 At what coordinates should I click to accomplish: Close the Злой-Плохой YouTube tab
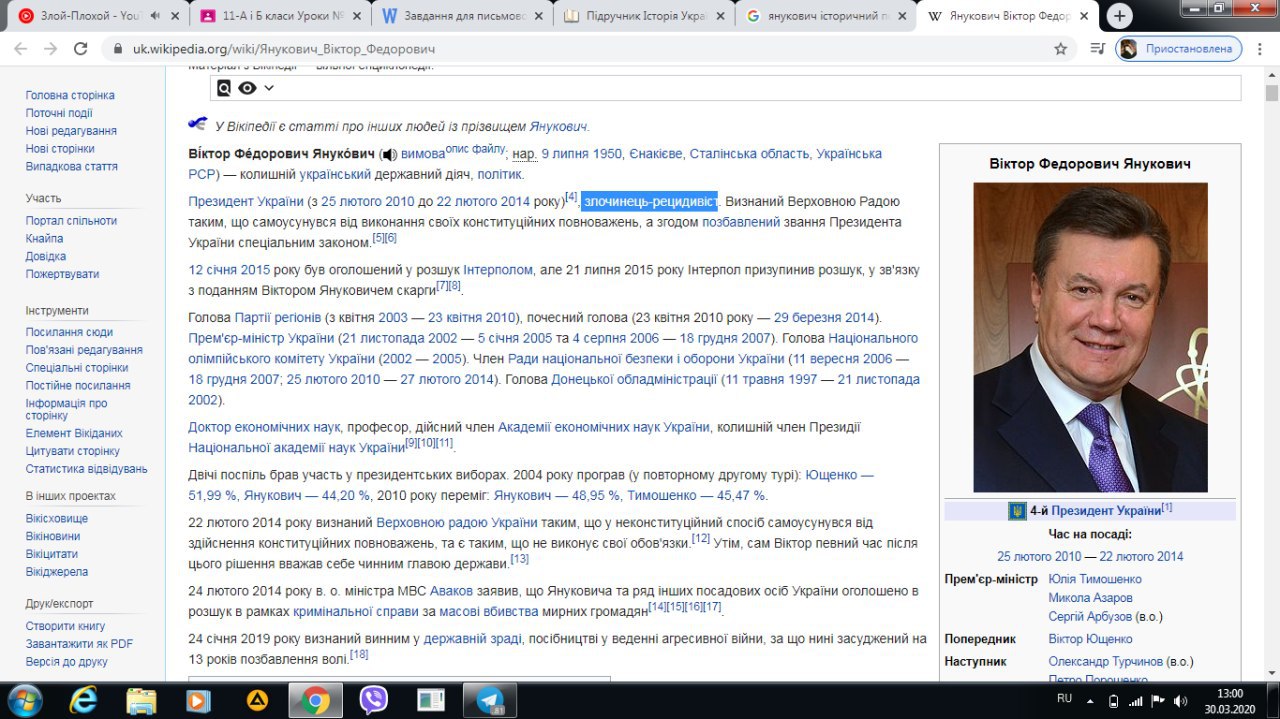176,16
